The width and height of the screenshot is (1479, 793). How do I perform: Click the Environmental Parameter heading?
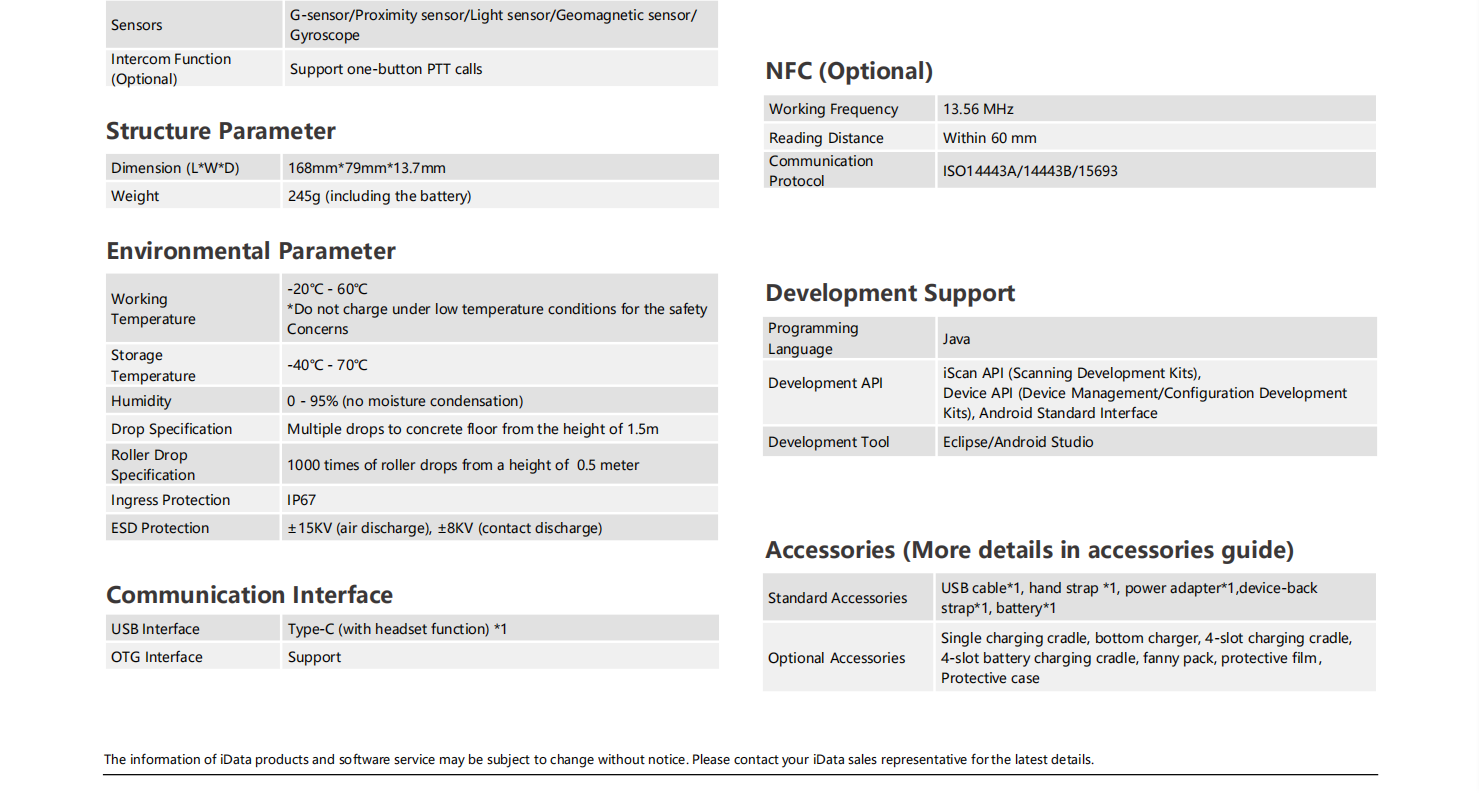pos(251,251)
